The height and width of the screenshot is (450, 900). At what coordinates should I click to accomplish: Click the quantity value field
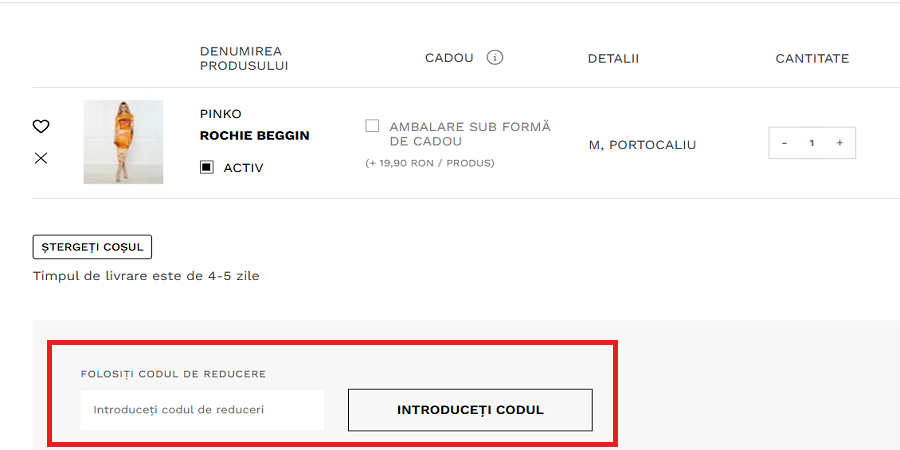(812, 143)
